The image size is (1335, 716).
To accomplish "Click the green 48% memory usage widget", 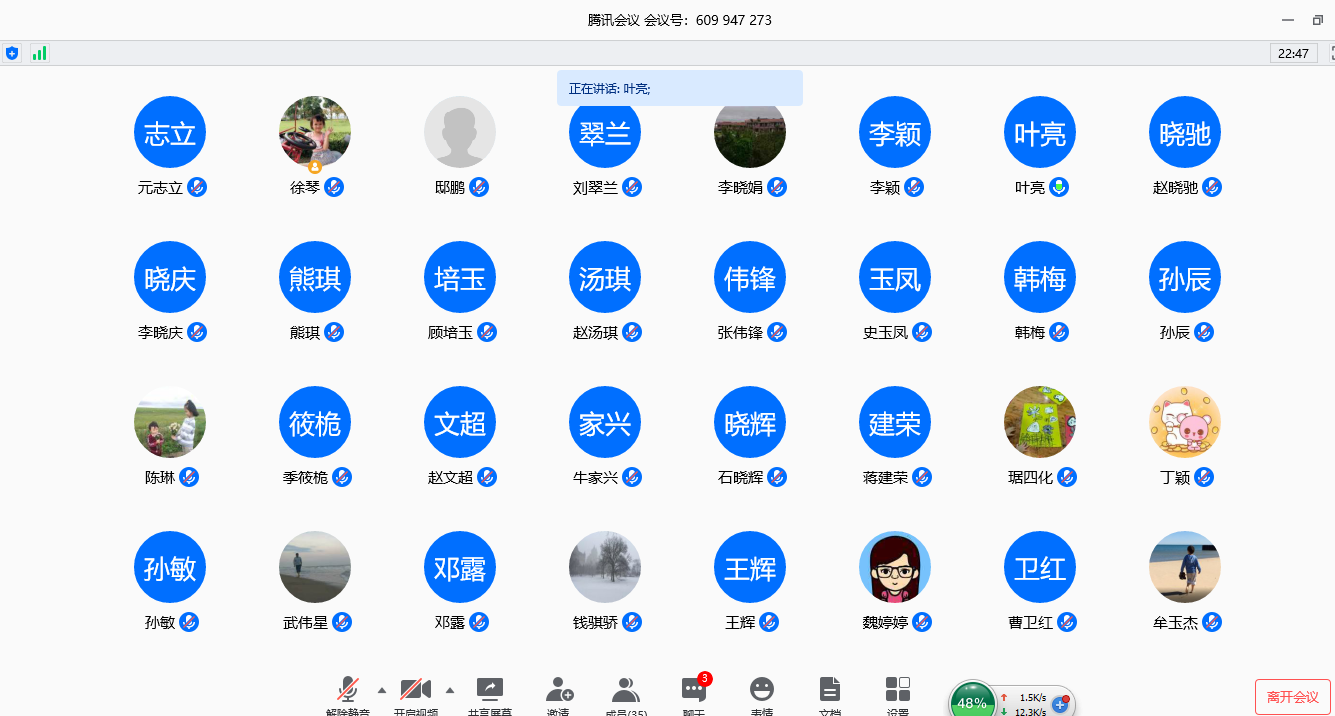I will [x=971, y=701].
